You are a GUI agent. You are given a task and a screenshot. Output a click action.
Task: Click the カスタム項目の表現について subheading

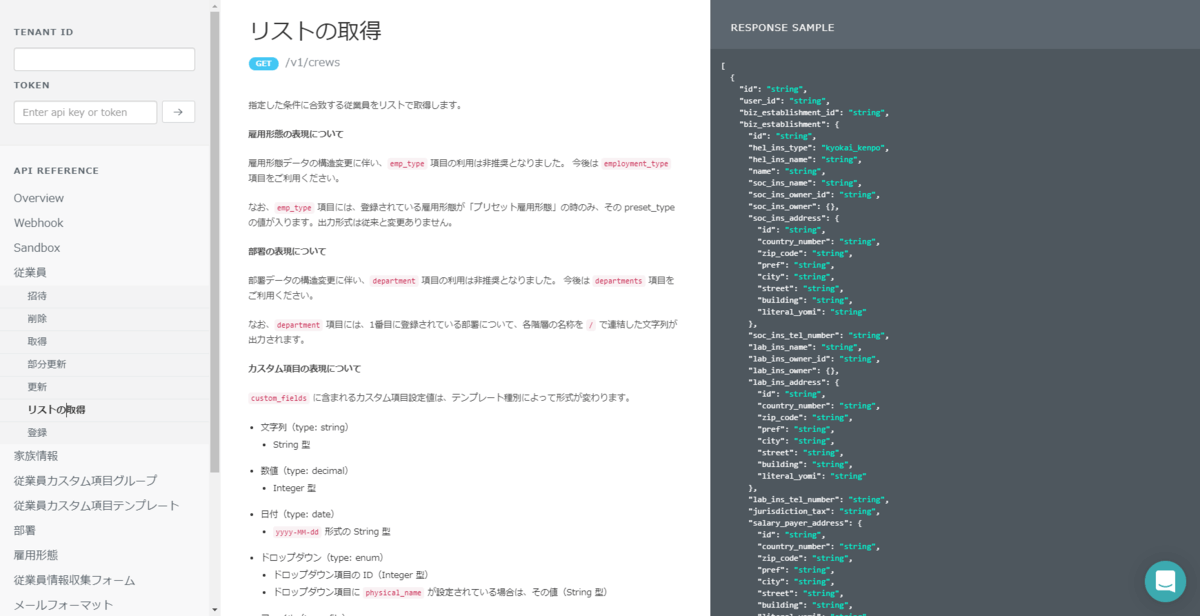(305, 368)
